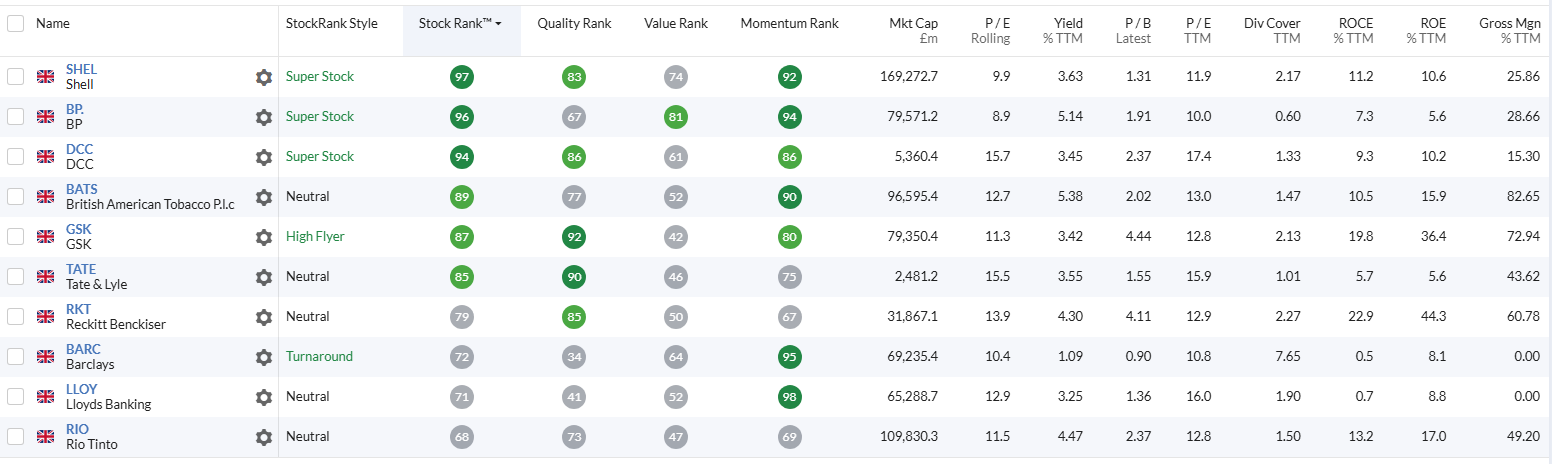
Task: Click GSK's Quality Rank 92 badge
Action: pos(574,237)
